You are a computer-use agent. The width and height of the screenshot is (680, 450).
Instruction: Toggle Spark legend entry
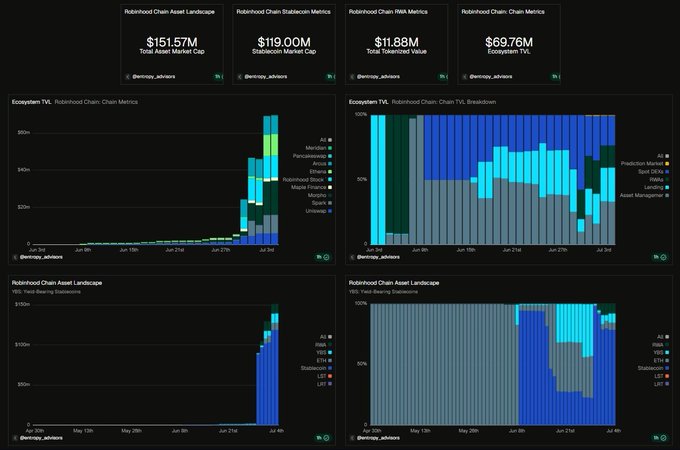(x=322, y=203)
